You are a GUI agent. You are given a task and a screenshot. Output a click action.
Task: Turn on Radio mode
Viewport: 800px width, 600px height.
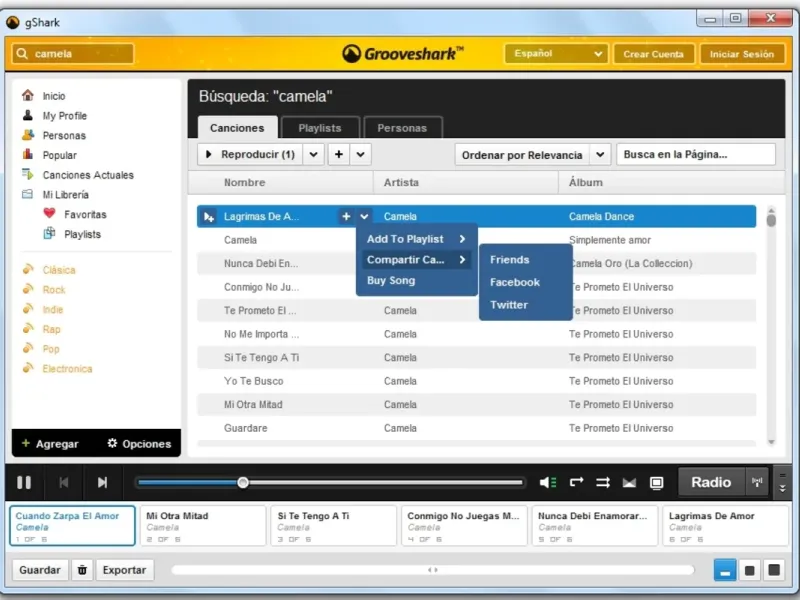[711, 482]
